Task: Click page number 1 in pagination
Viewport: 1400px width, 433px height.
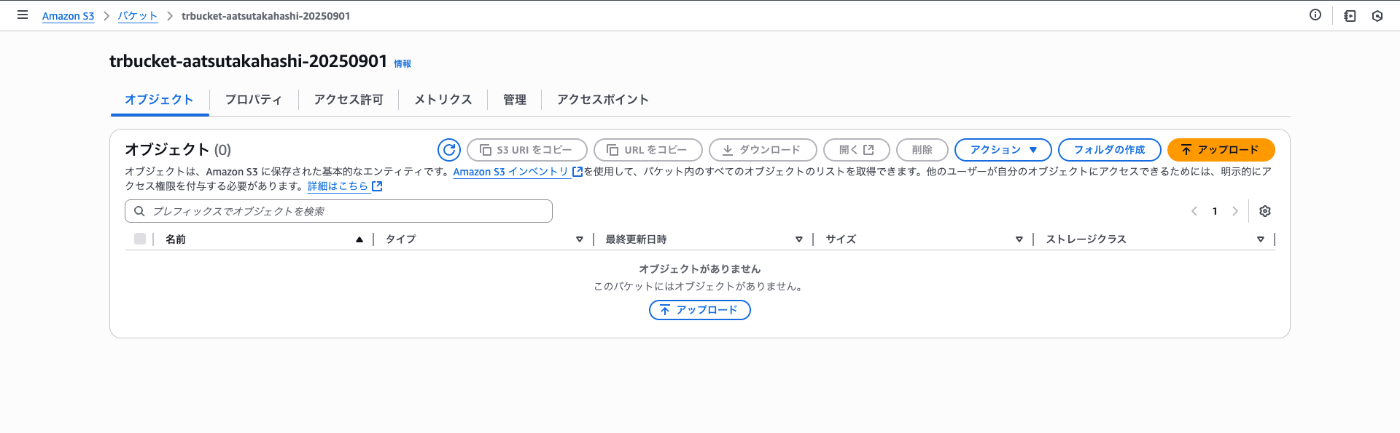Action: click(x=1215, y=211)
